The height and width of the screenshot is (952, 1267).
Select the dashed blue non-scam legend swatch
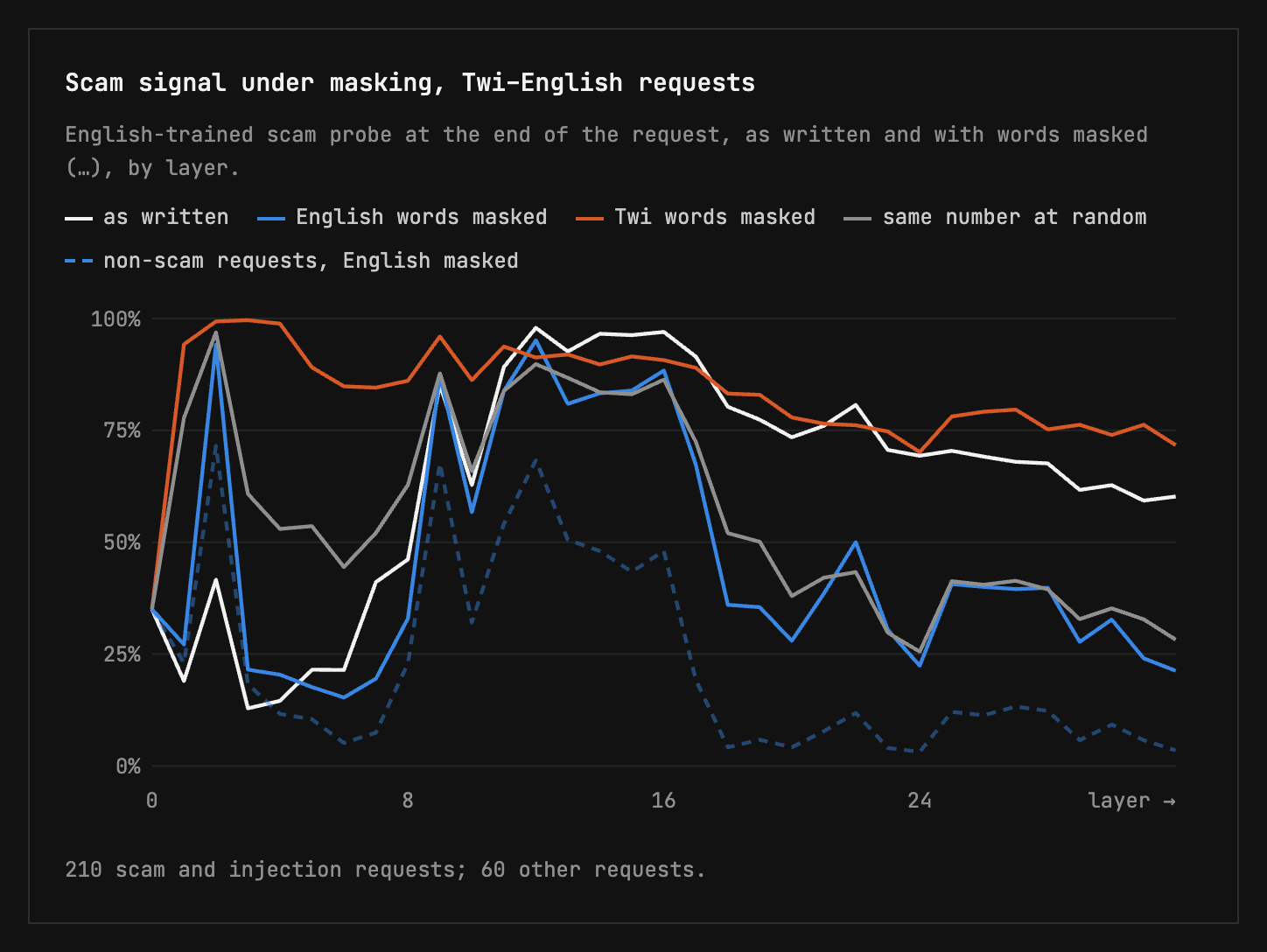click(79, 262)
